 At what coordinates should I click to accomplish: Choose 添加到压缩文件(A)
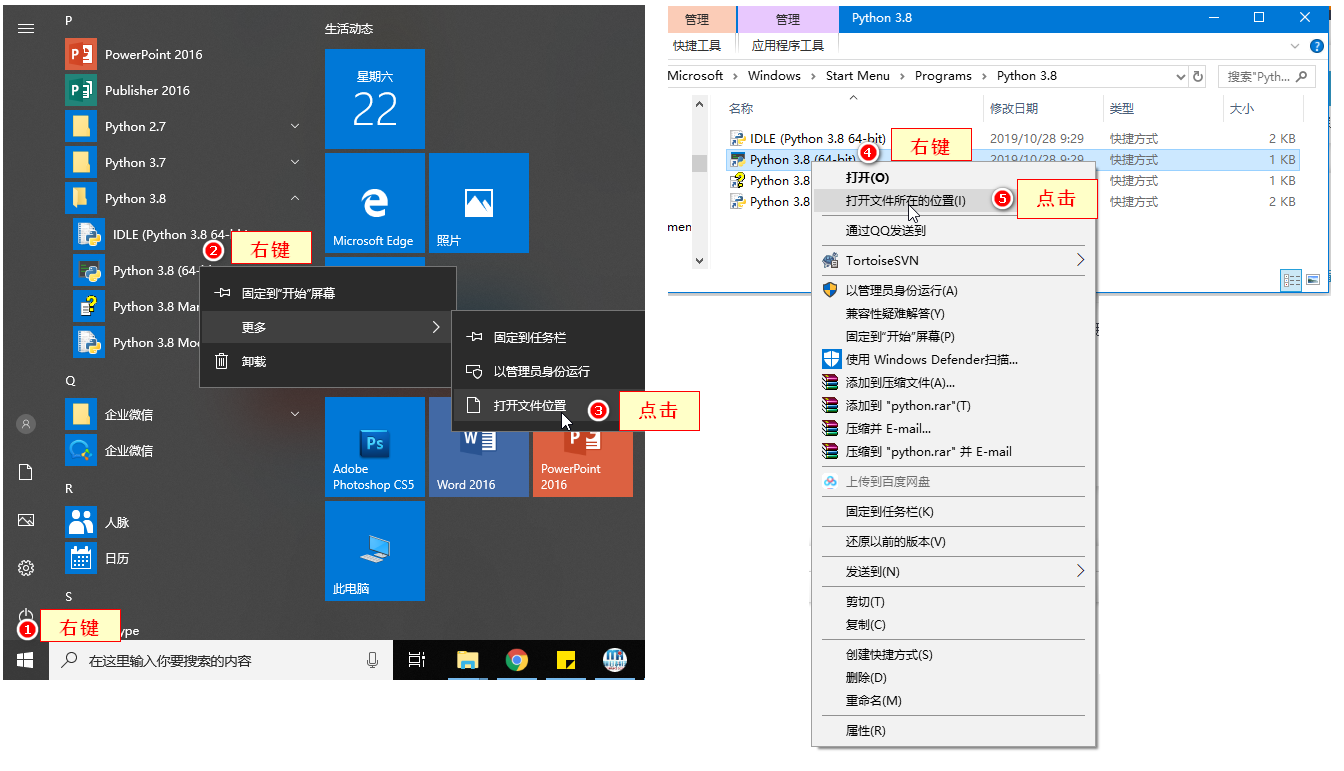[952, 382]
